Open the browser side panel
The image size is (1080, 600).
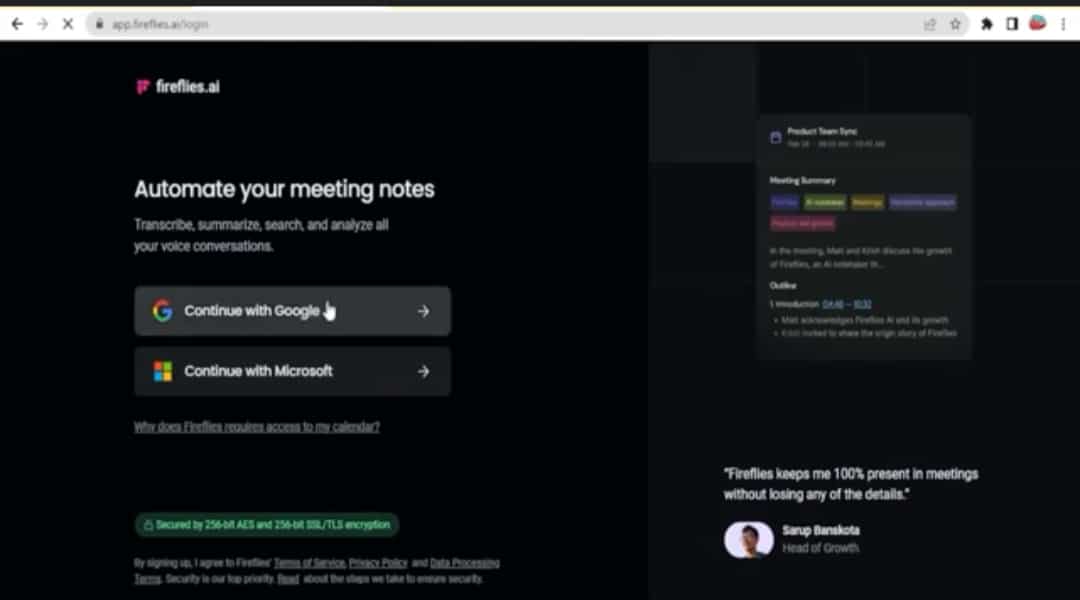tap(1012, 24)
